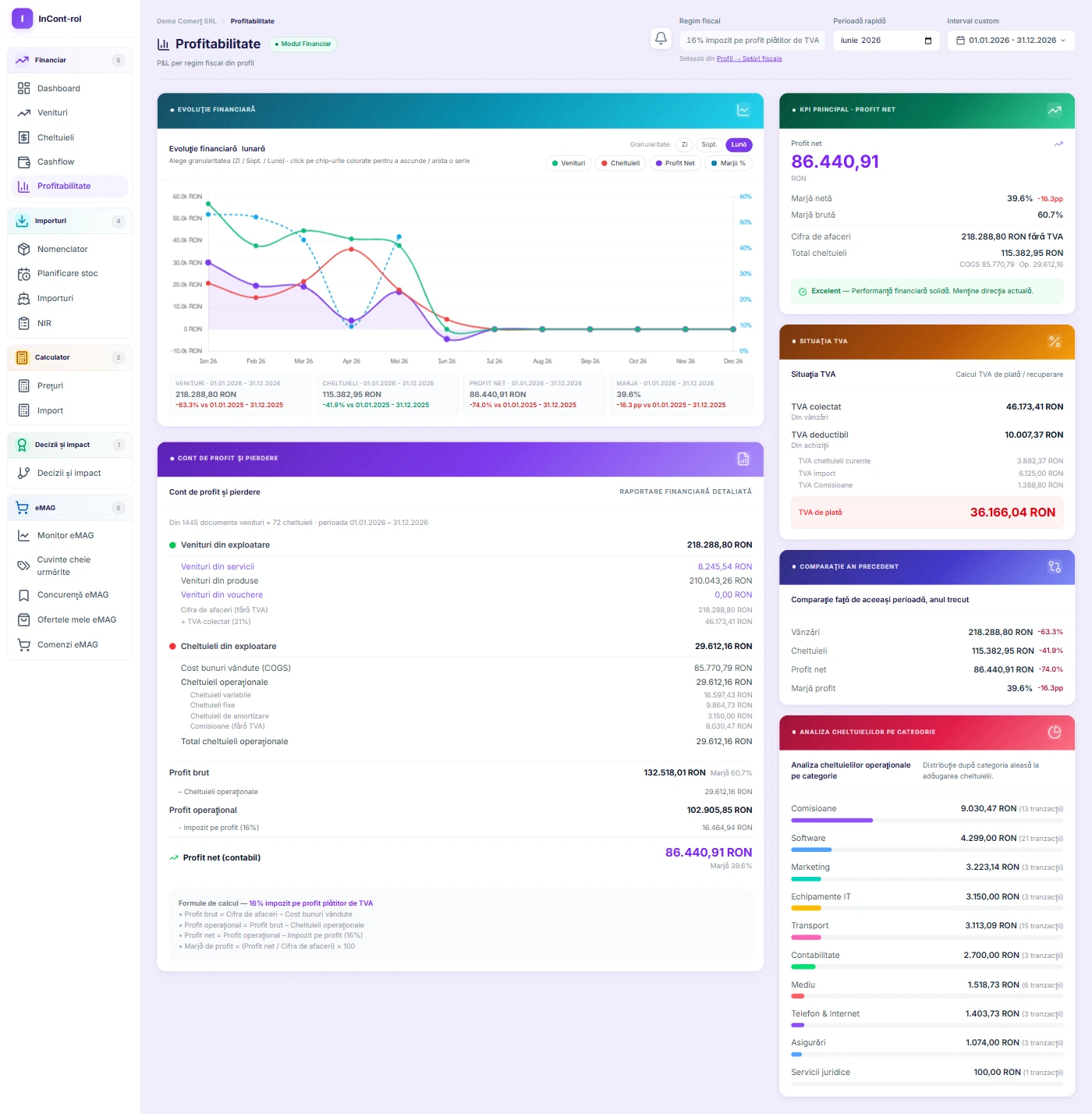This screenshot has height=1114, width=1092.
Task: Click the chart icon in Evoluție Financiară header
Action: [x=743, y=110]
